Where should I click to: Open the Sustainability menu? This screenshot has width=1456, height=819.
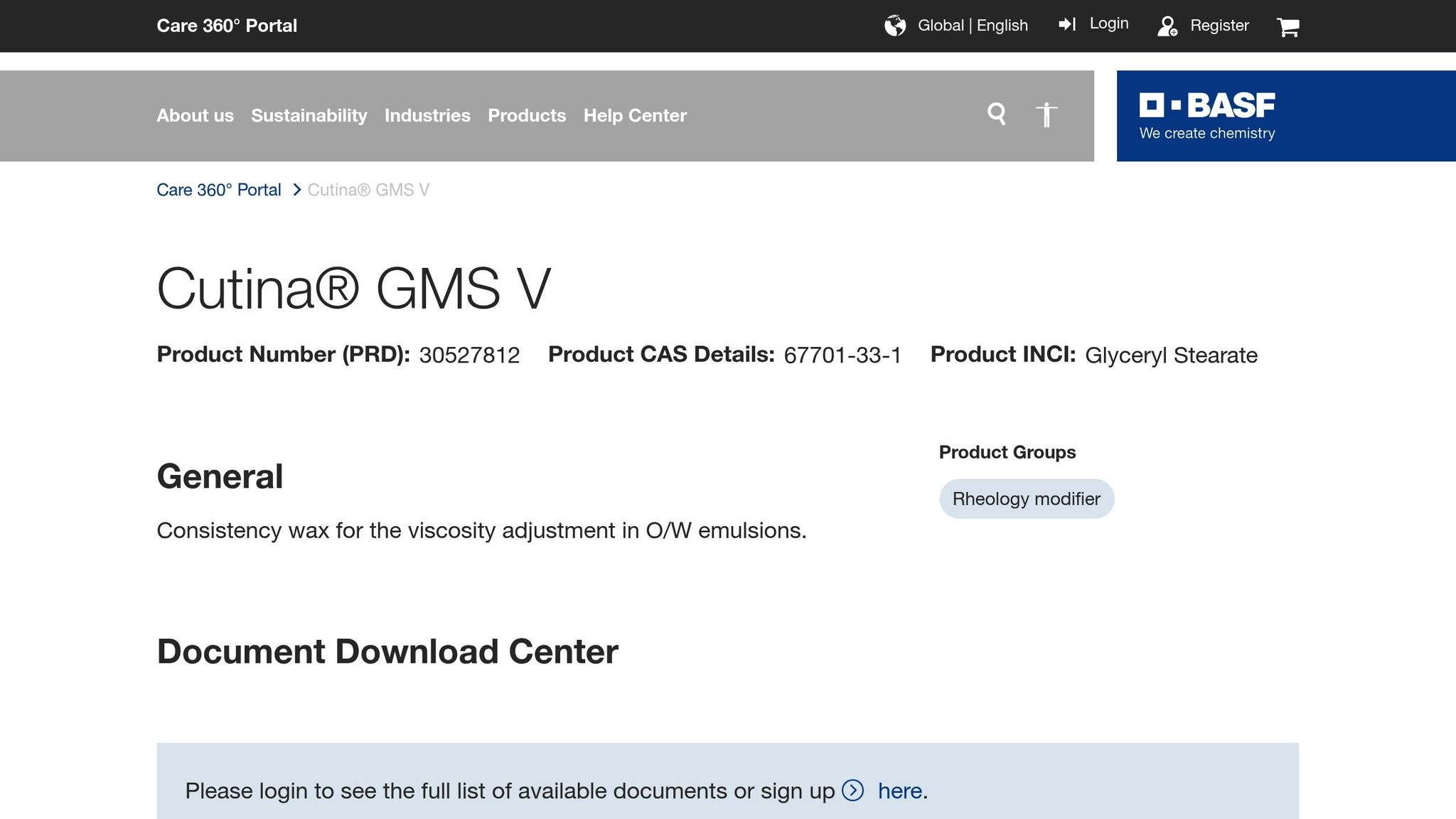[309, 115]
